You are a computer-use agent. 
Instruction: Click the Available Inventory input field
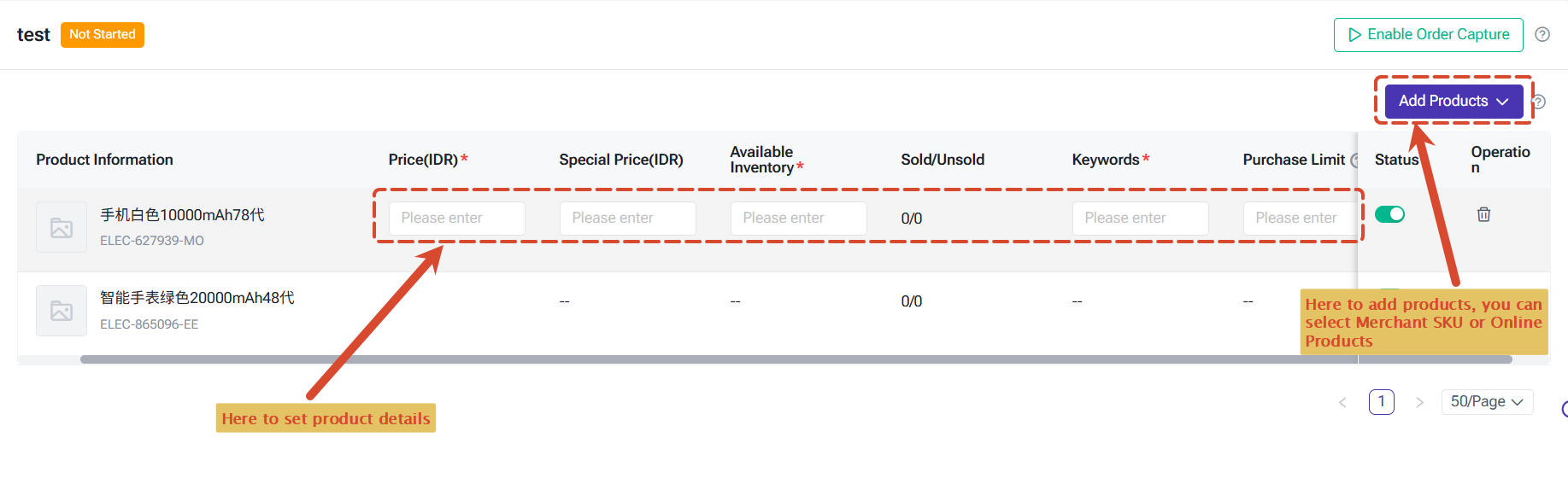[x=799, y=219]
